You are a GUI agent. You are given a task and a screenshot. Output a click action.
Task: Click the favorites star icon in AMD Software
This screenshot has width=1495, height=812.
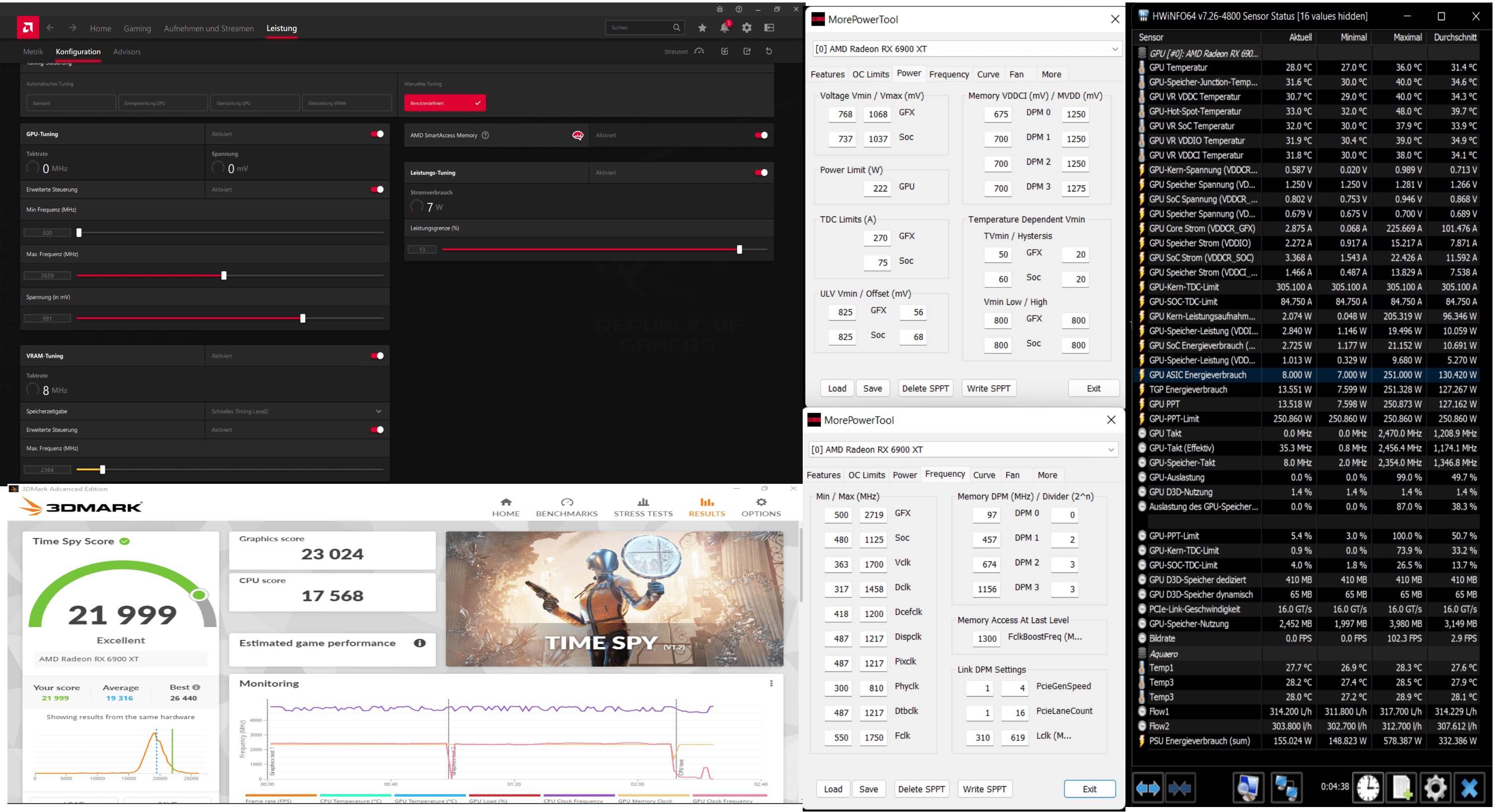click(702, 28)
